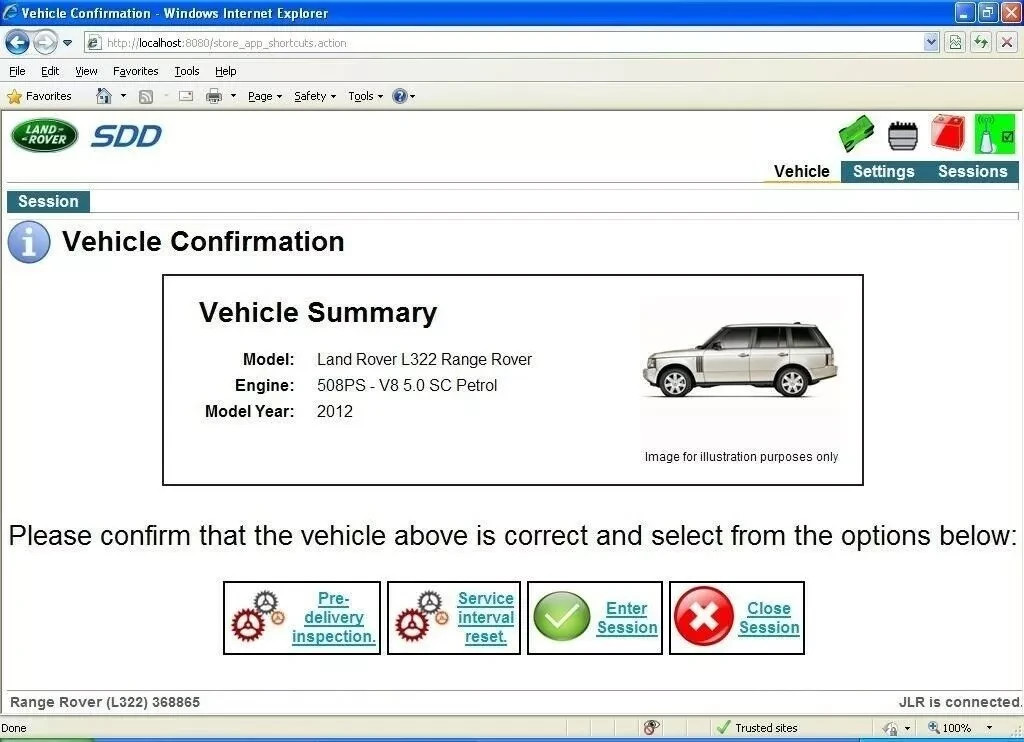Open the Page command dropdown
This screenshot has height=742, width=1024.
[264, 96]
